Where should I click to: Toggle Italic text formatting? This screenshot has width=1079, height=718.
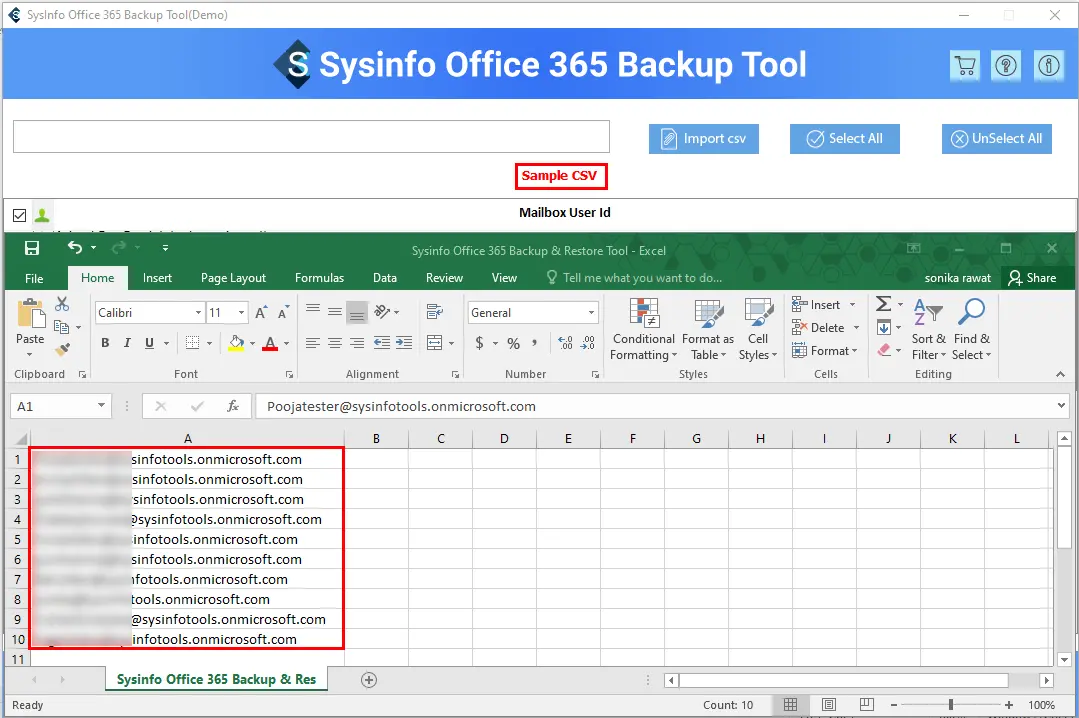127,343
